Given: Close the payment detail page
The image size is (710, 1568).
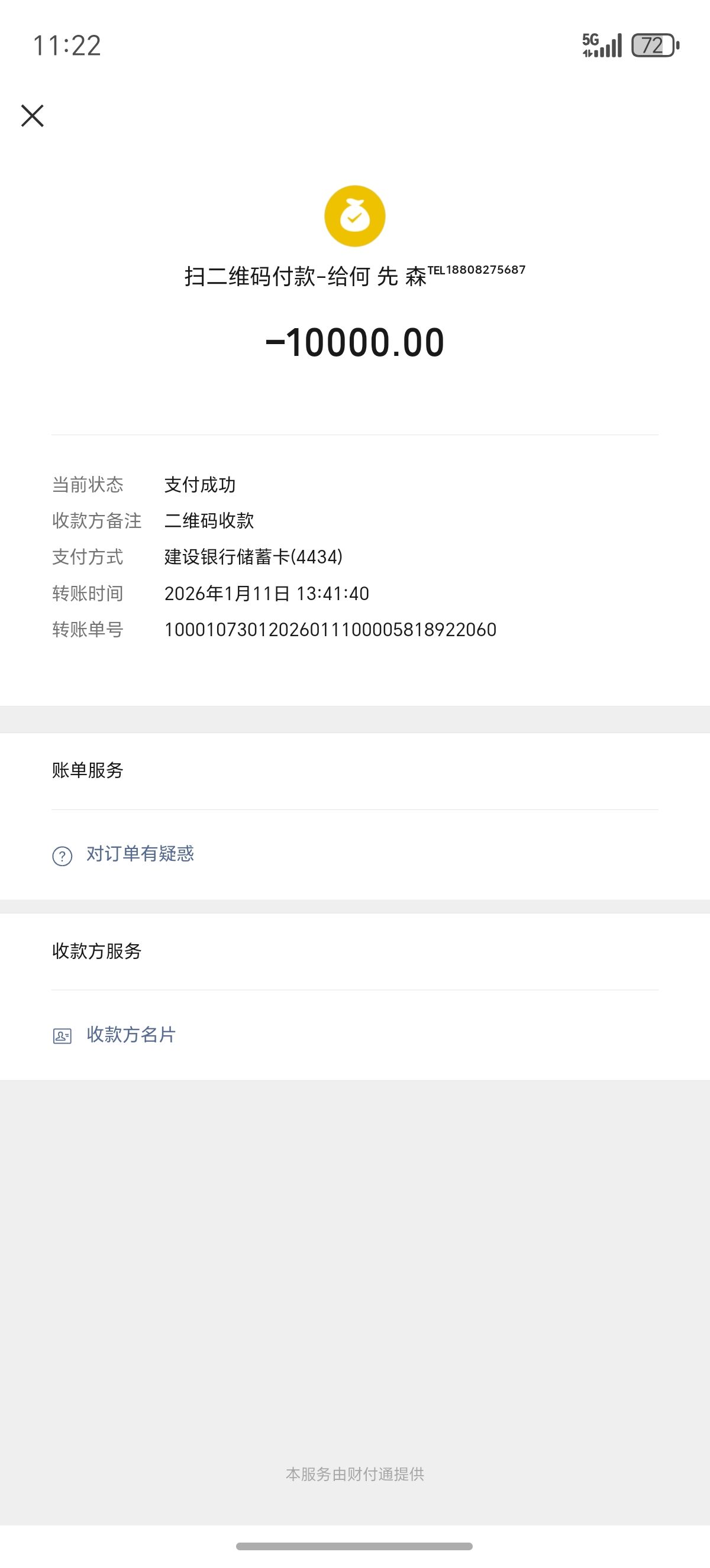Looking at the screenshot, I should (x=33, y=116).
